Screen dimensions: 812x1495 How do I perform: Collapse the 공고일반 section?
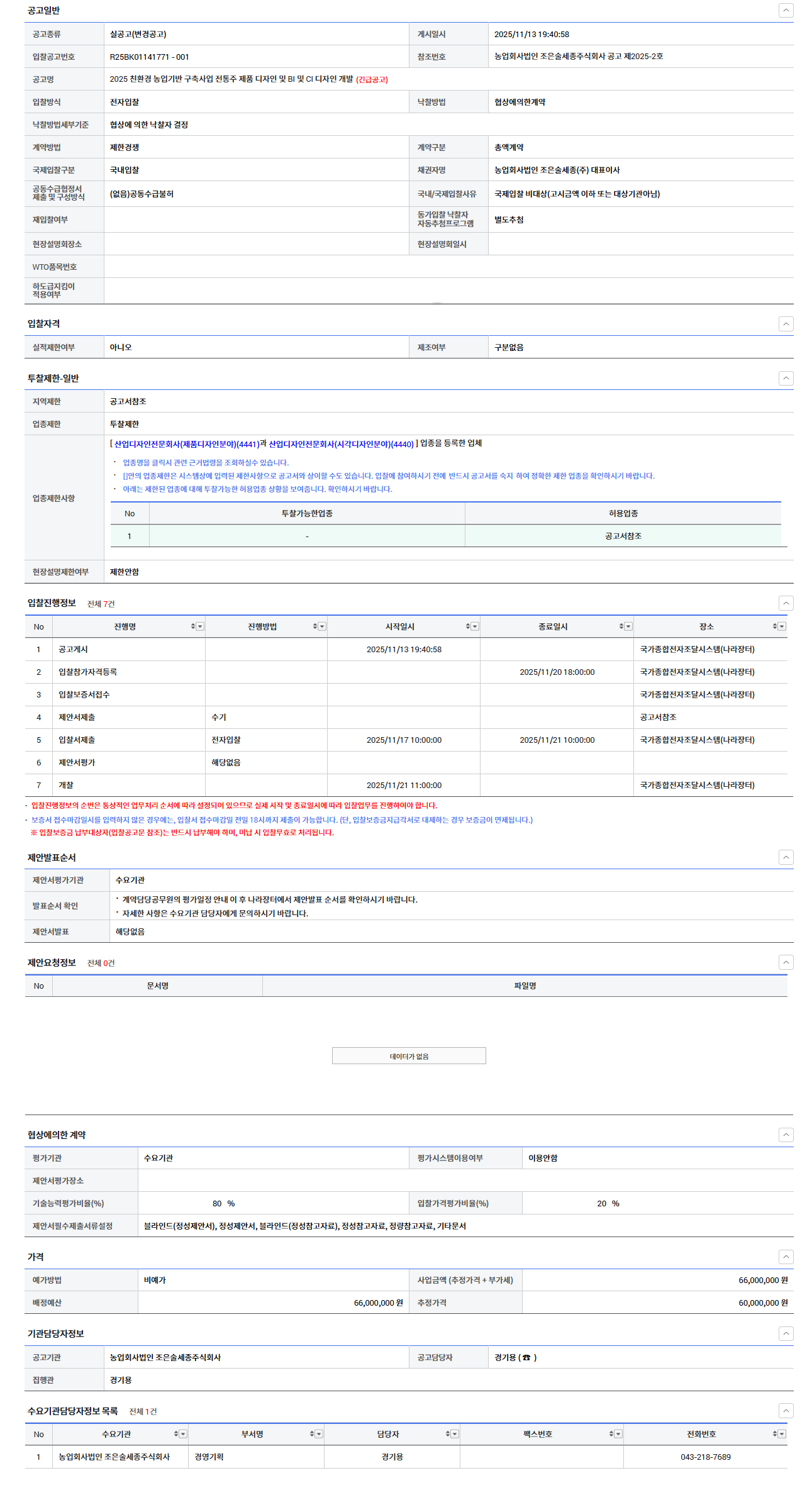tap(786, 10)
